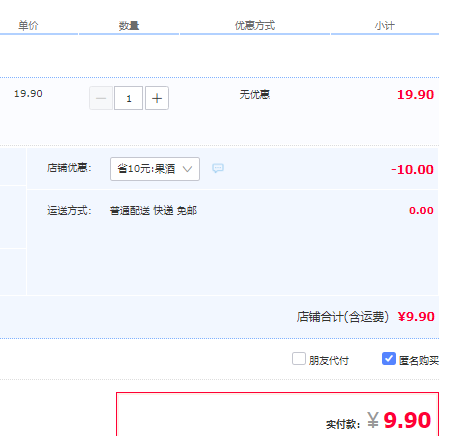Screen dimensions: 462x436
Task: Open the 店铺优惠 dropdown 省10元:果酒
Action: [155, 169]
